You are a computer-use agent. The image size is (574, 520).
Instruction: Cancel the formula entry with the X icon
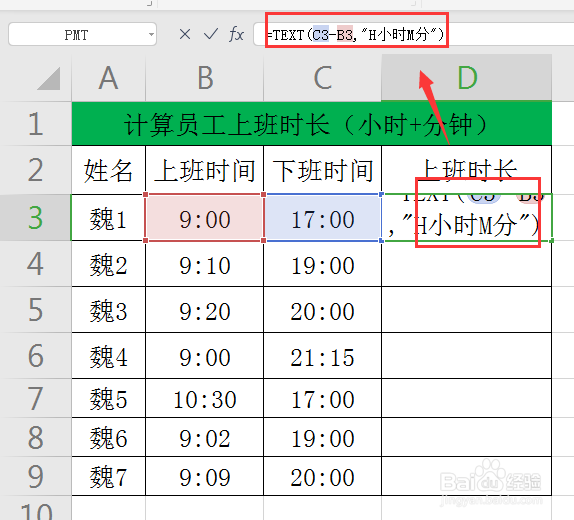pyautogui.click(x=185, y=34)
